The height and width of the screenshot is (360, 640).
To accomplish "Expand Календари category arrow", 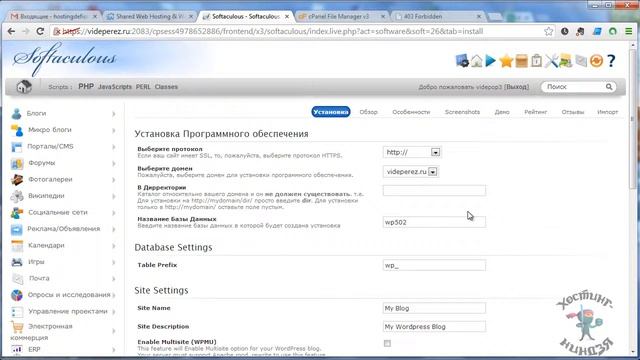I will [x=113, y=246].
